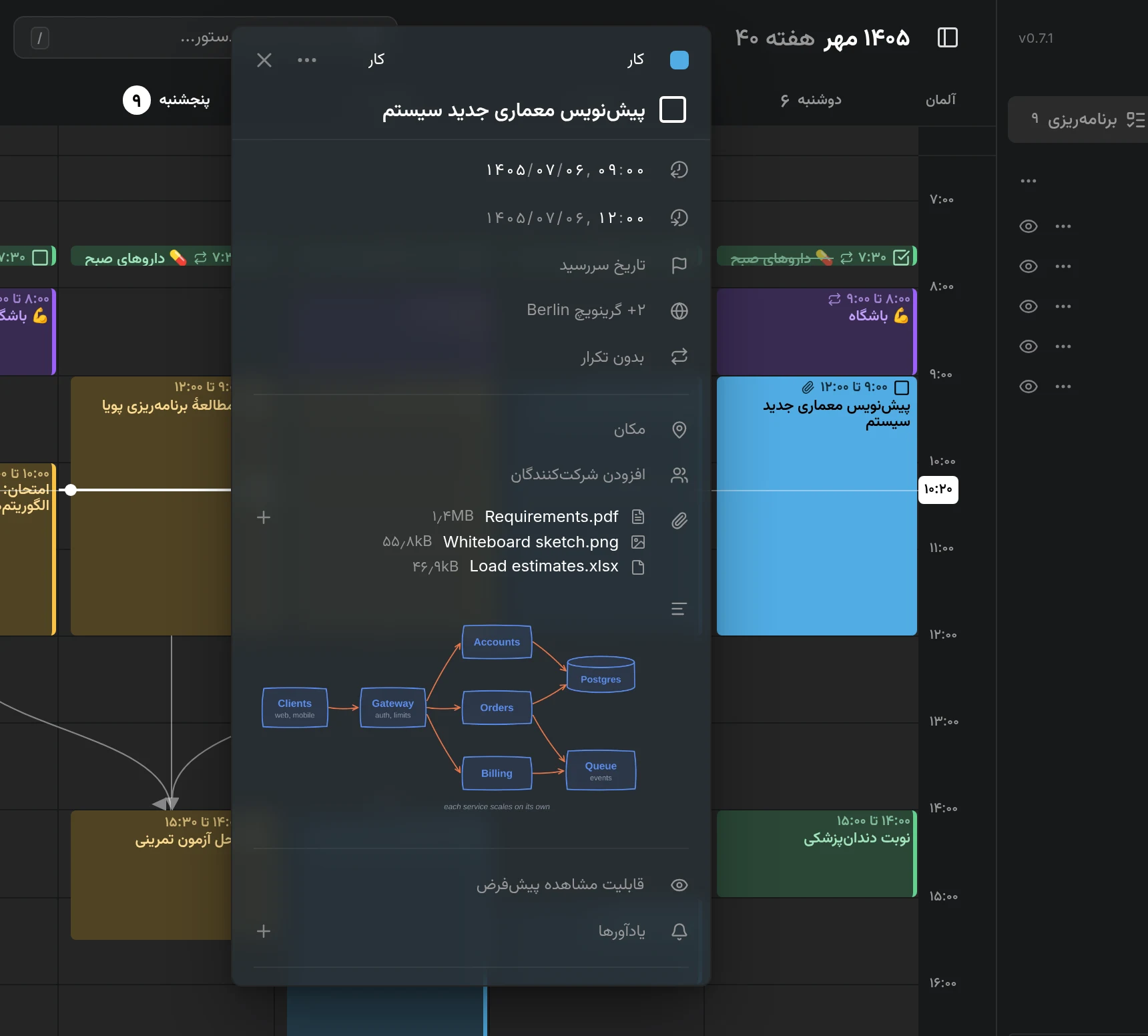Open the architecture diagram image
1148x1036 pixels.
449,718
